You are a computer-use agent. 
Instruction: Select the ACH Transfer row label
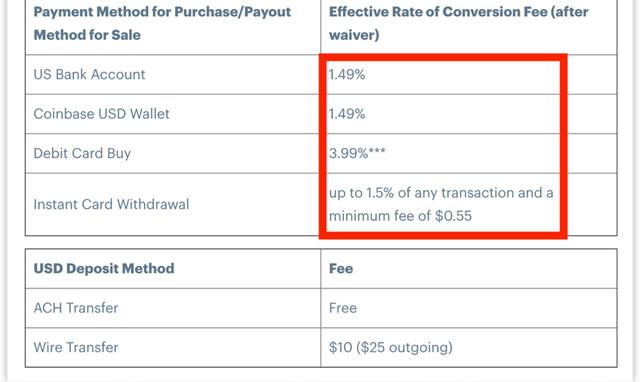tap(76, 308)
